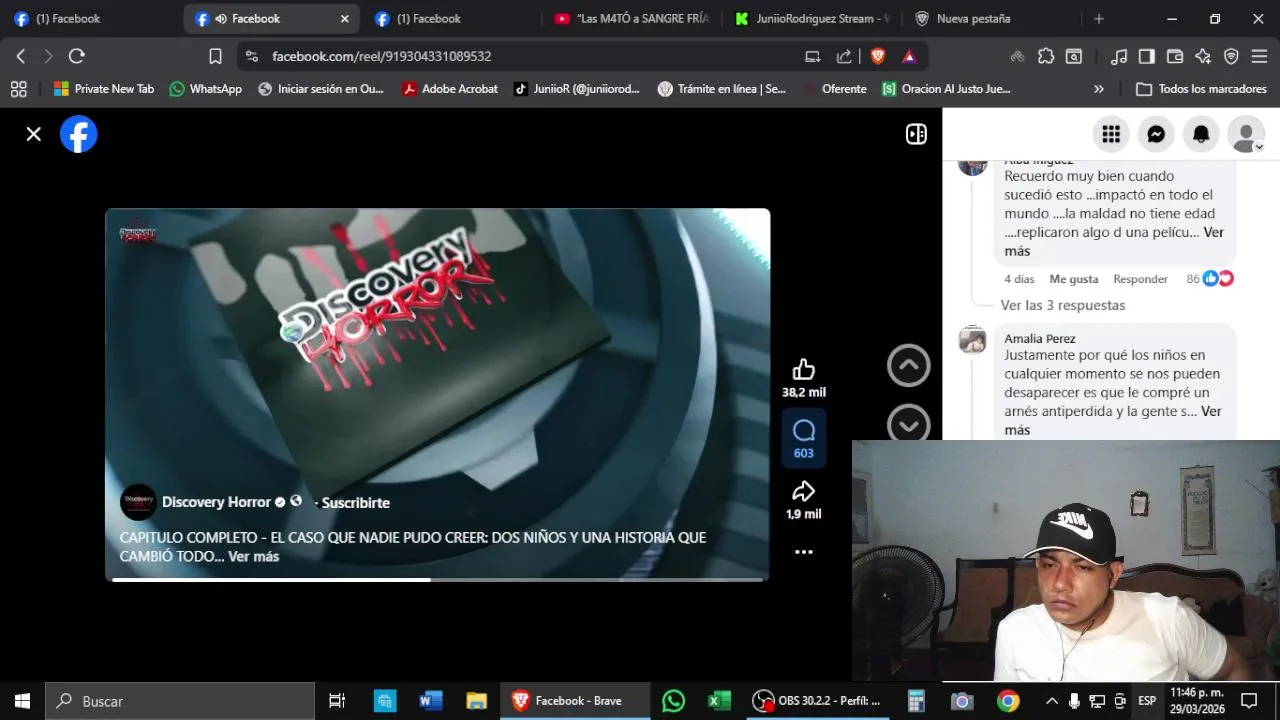Open Brave Rewards triangle icon
Viewport: 1280px width, 720px height.
[x=909, y=56]
